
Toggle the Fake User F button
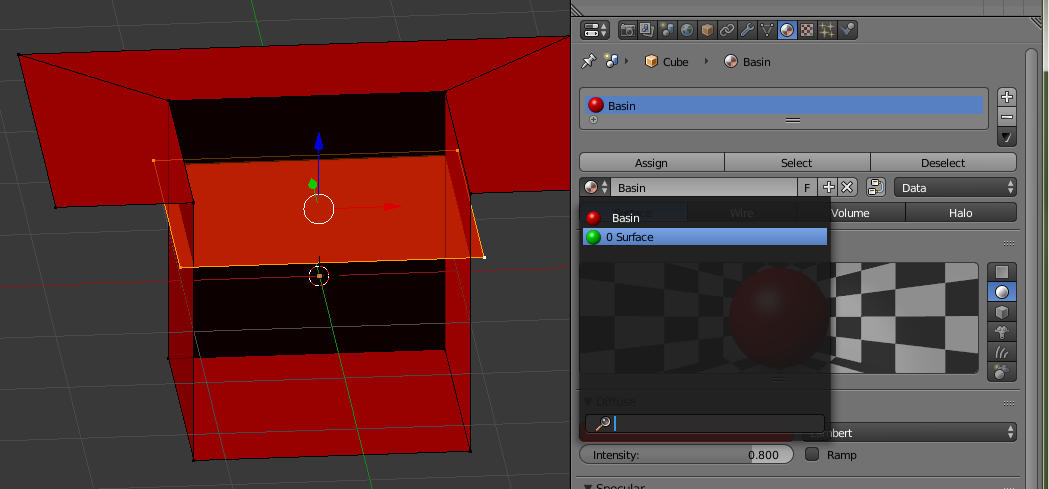coord(806,187)
